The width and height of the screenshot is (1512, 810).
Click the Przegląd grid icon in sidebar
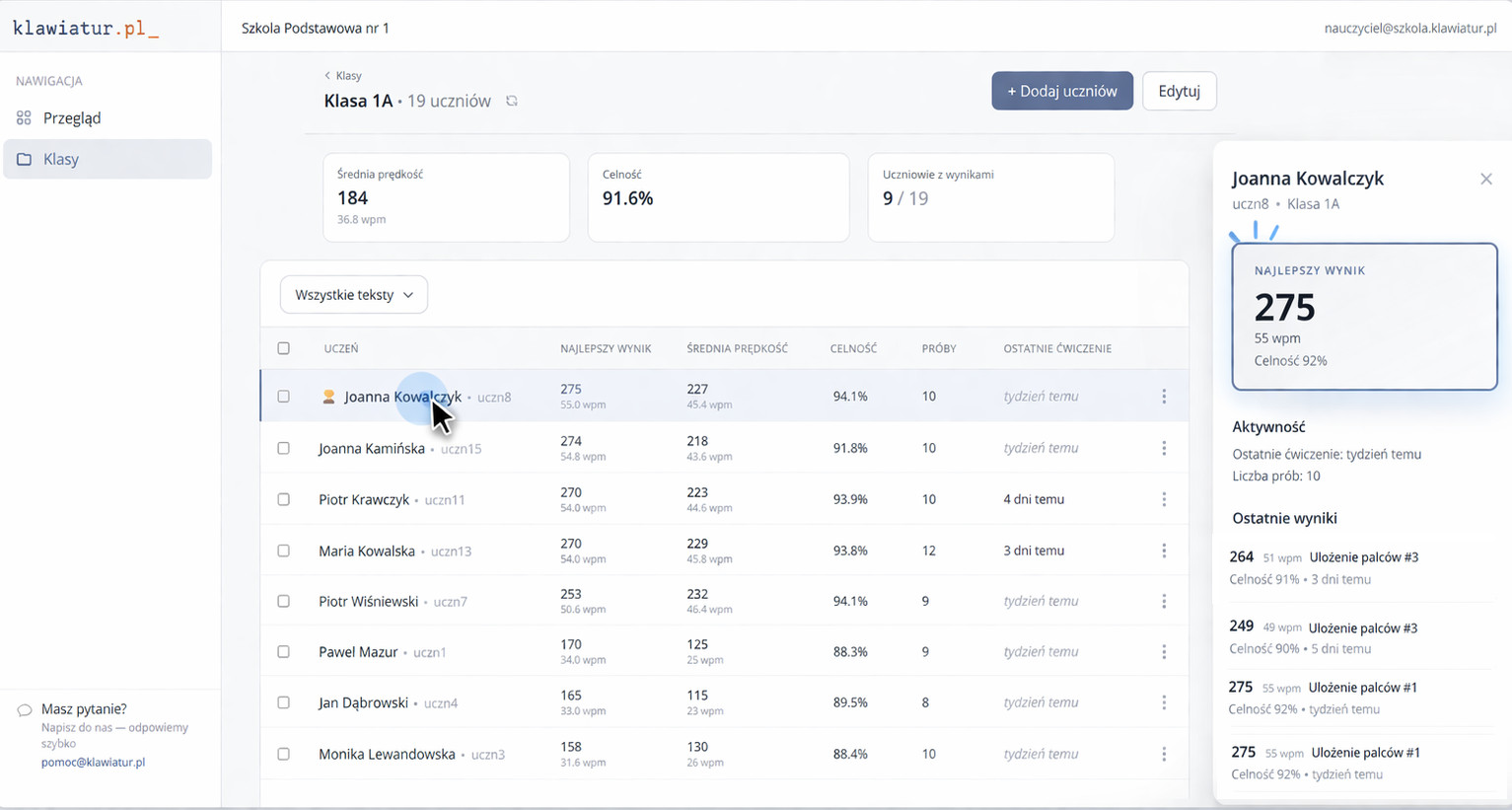[x=24, y=118]
